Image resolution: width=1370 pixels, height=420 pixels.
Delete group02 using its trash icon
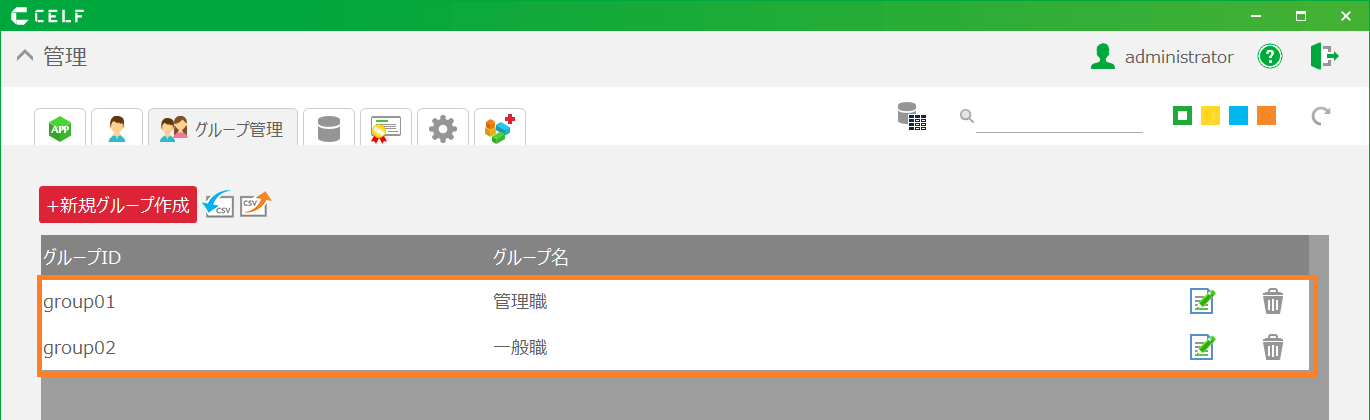1272,347
